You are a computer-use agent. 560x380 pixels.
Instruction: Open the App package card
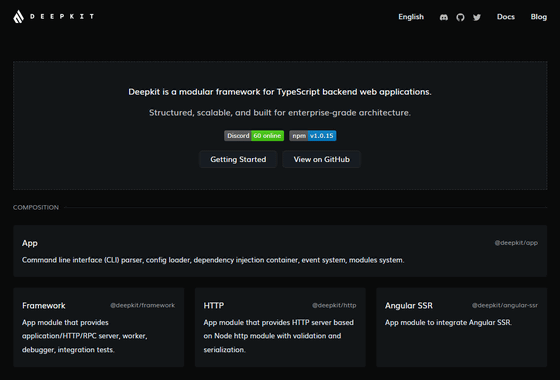280,251
